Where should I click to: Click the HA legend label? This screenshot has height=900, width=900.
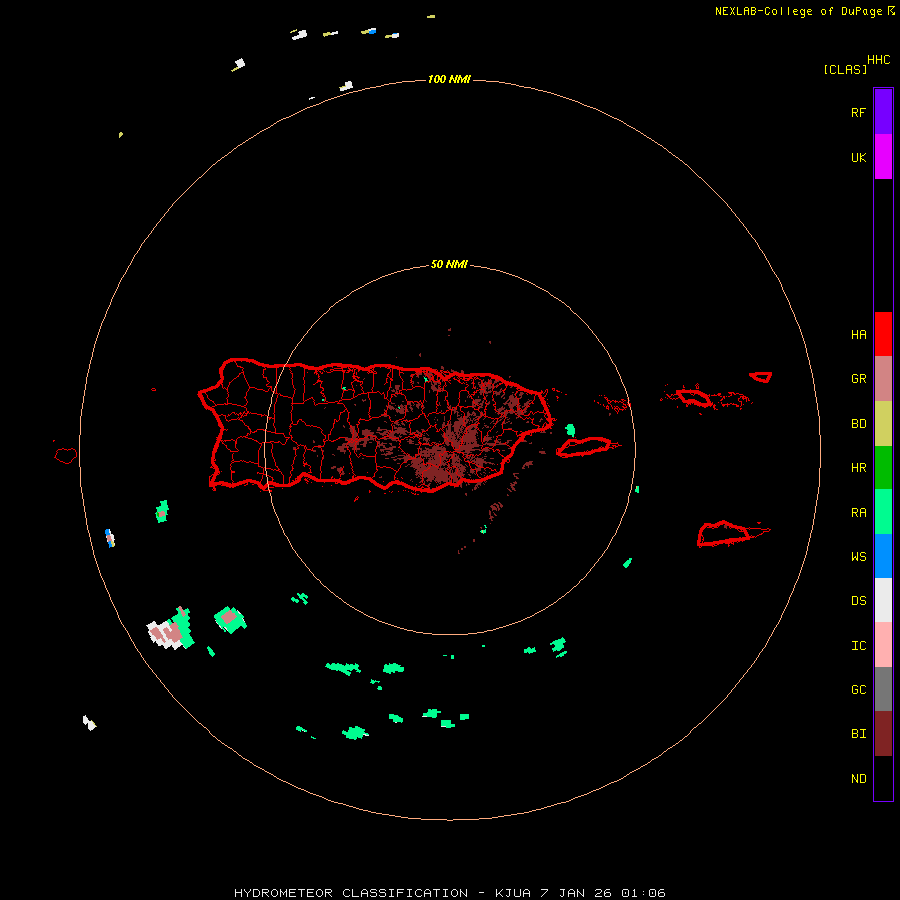point(858,335)
